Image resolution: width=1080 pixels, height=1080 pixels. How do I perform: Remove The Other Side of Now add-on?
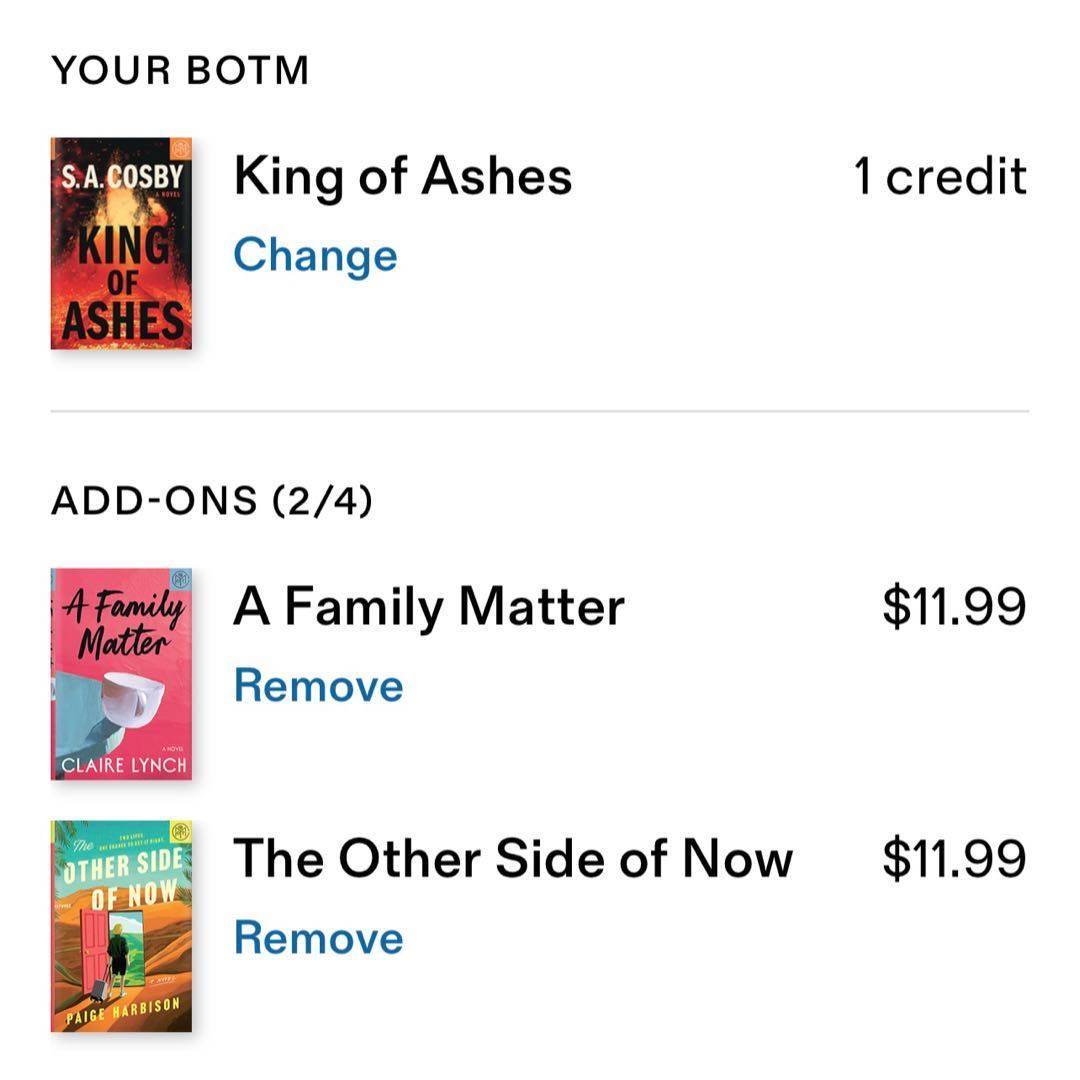(318, 938)
